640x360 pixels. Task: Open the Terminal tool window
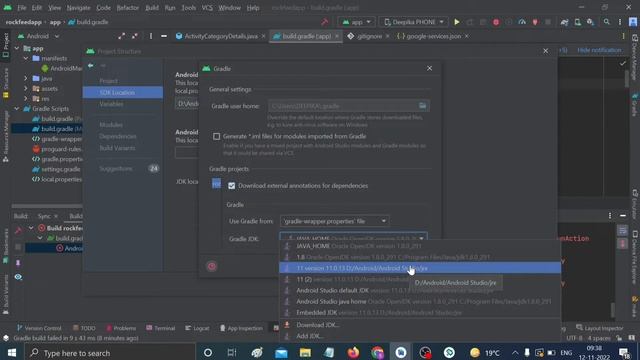pyautogui.click(x=161, y=328)
